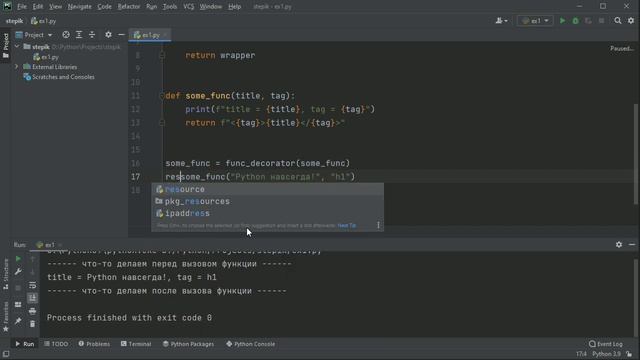640x360 pixels.
Task: Hide the Project tool window
Action: [x=121, y=35]
